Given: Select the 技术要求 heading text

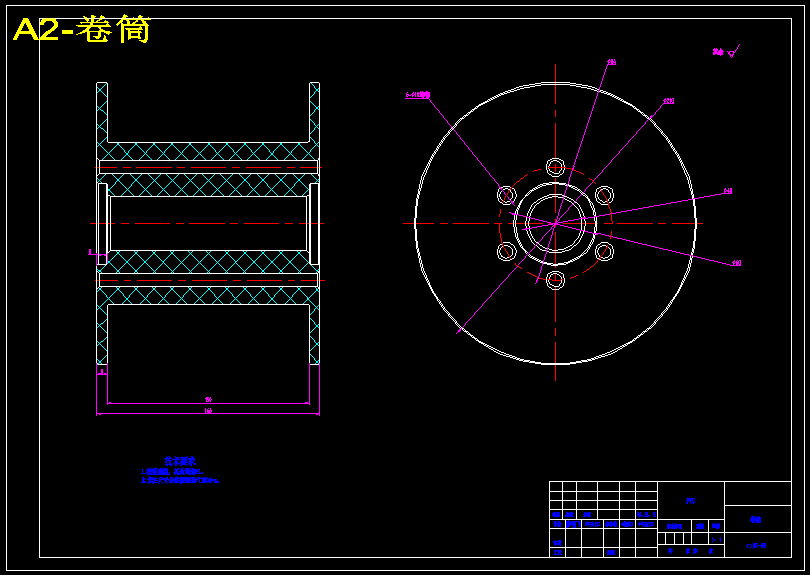Looking at the screenshot, I should [180, 461].
